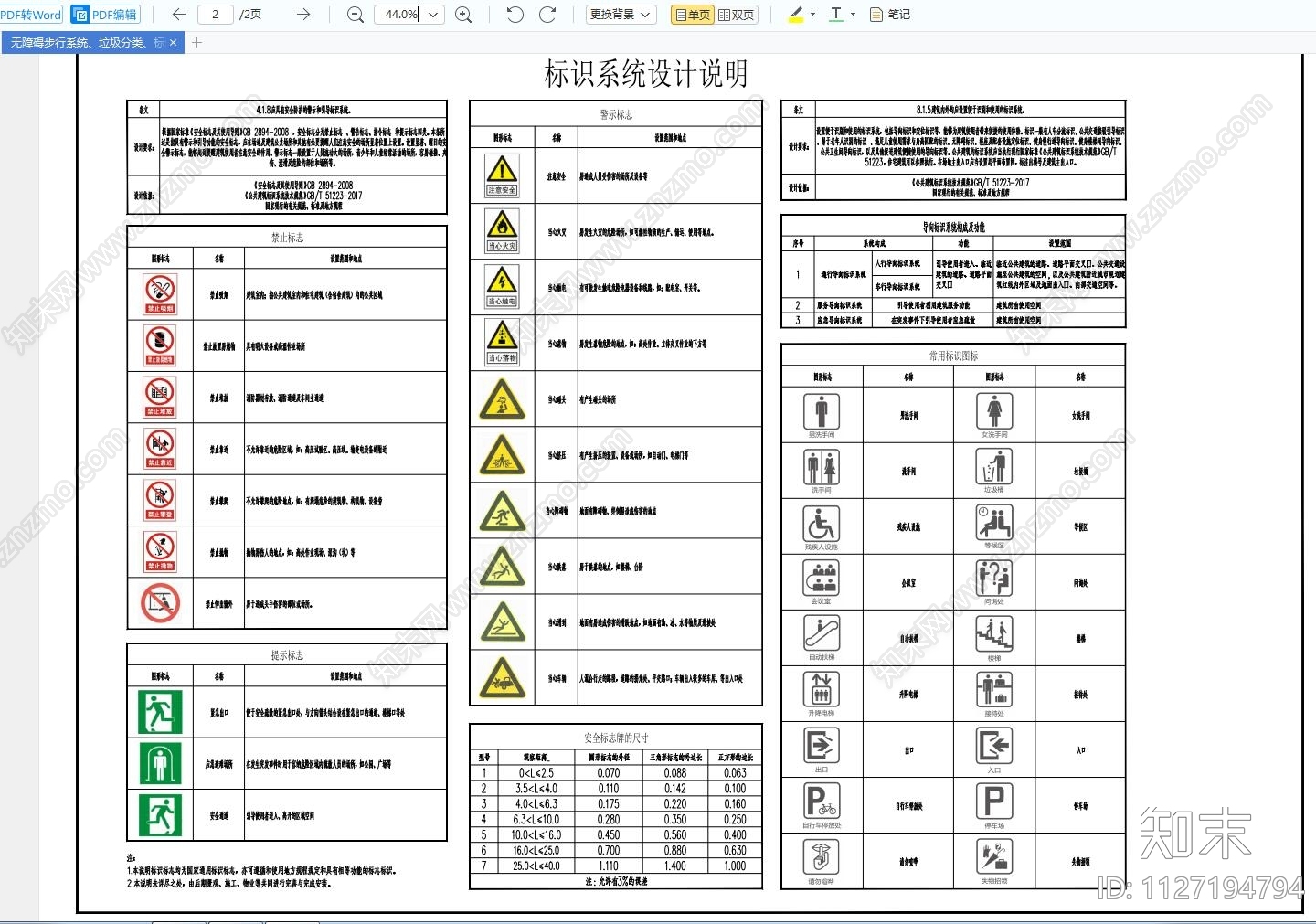Click the 安全标志牌的尺寸 table heading
The image size is (1316, 924).
tap(616, 738)
